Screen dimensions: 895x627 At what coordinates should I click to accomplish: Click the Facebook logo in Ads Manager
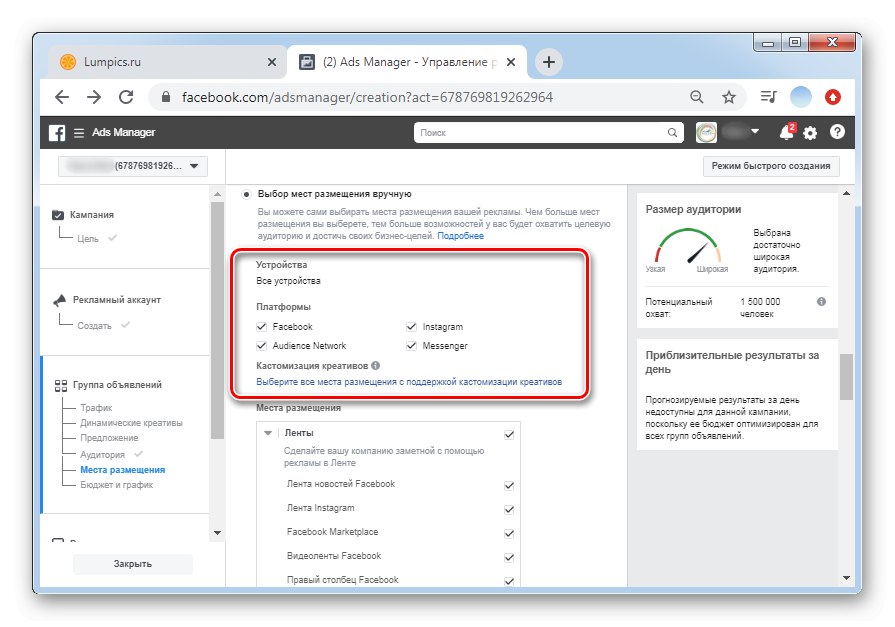pyautogui.click(x=57, y=132)
